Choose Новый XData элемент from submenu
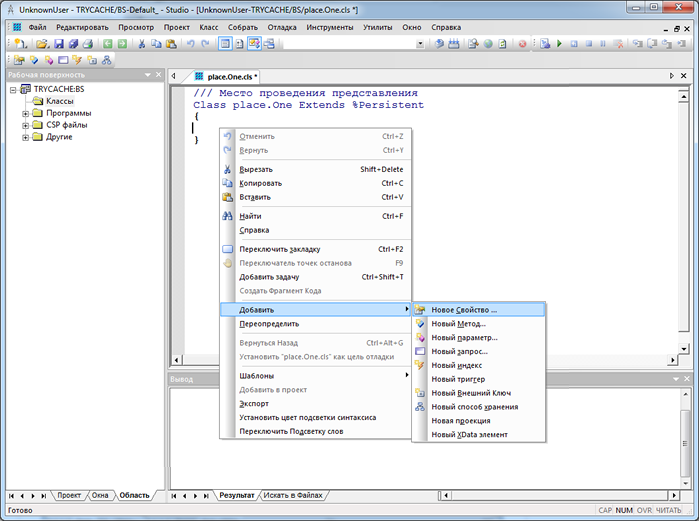The width and height of the screenshot is (699, 521). click(x=478, y=435)
